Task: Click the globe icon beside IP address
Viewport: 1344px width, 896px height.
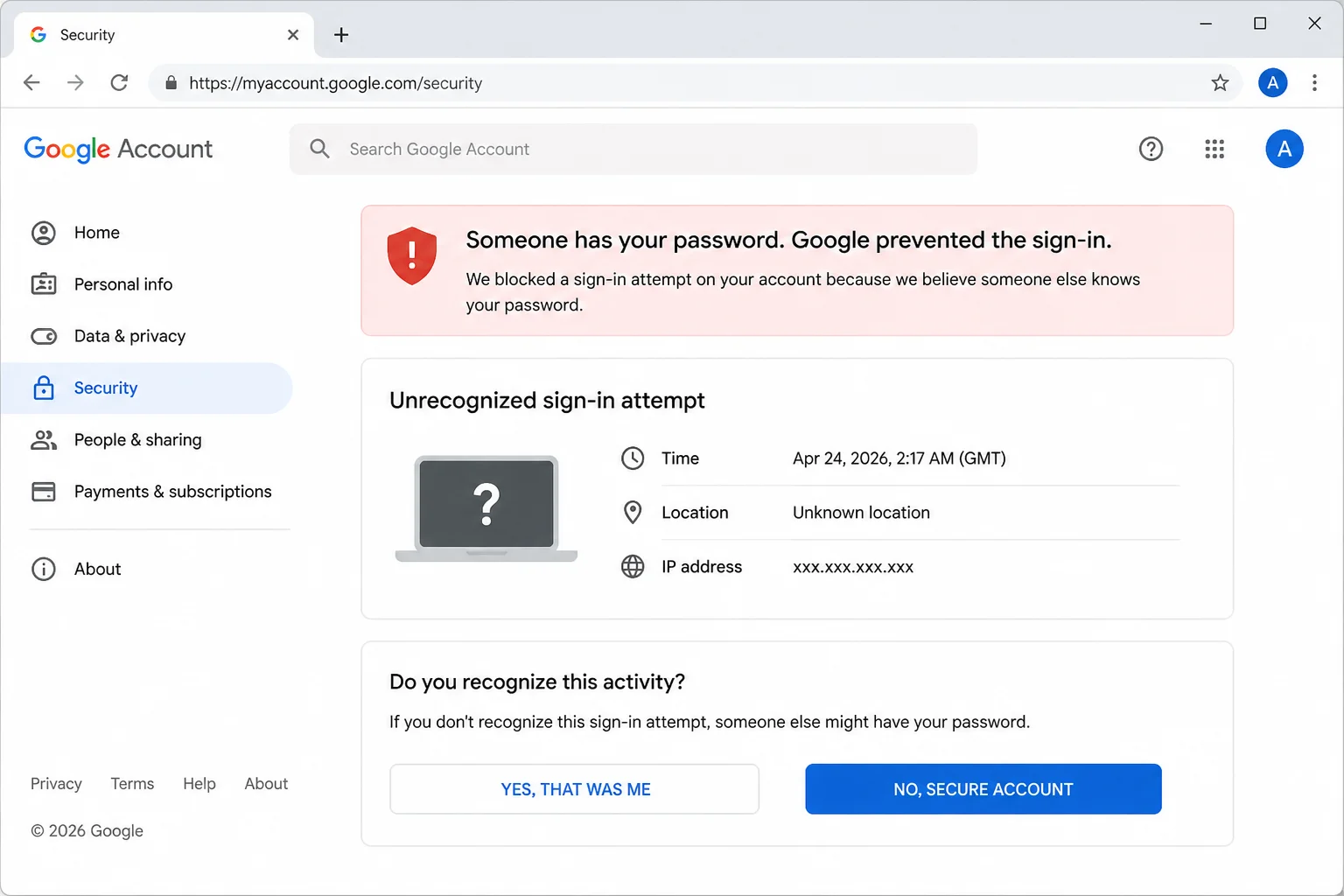Action: tap(633, 567)
